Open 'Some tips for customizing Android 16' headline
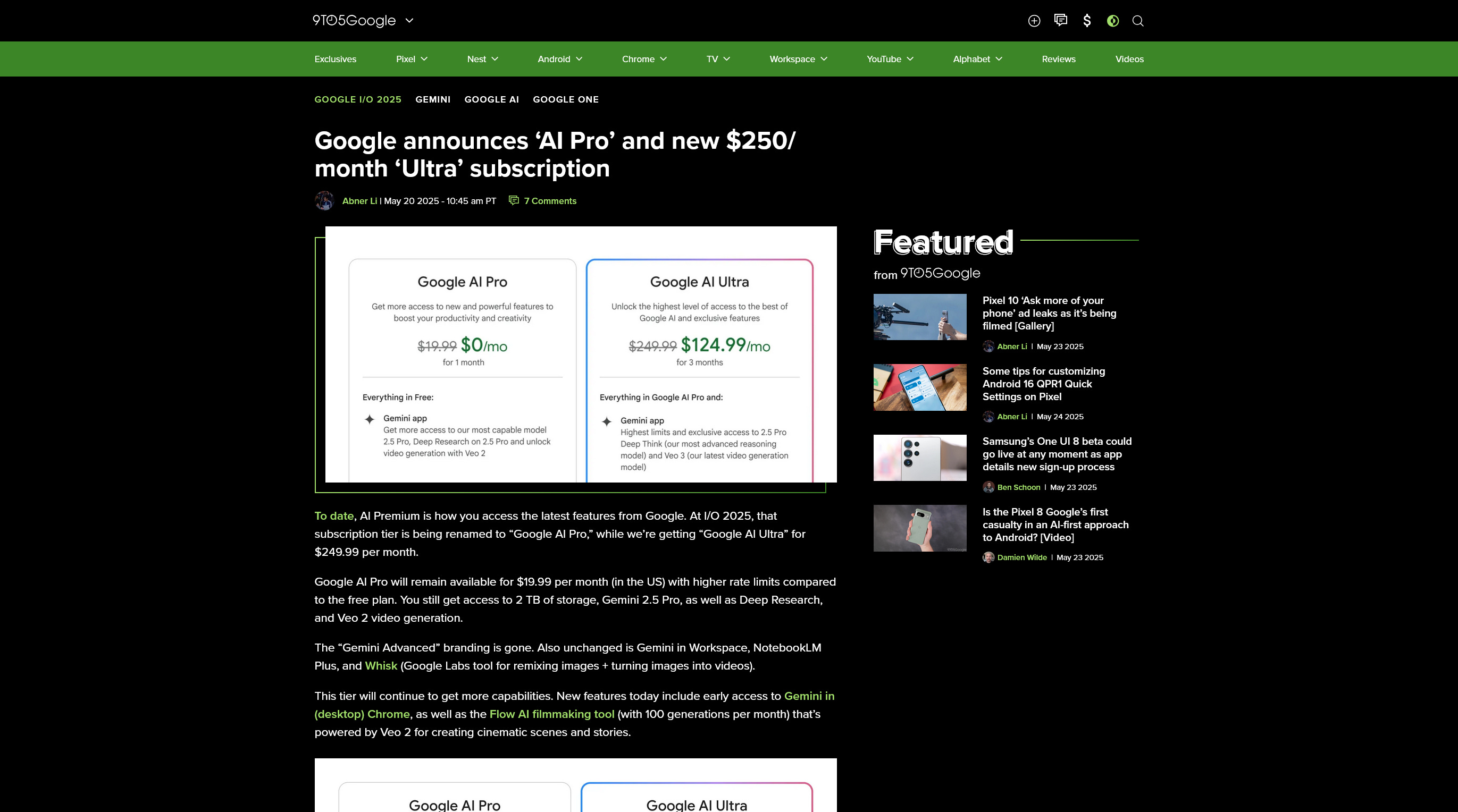This screenshot has height=812, width=1458. [1044, 384]
